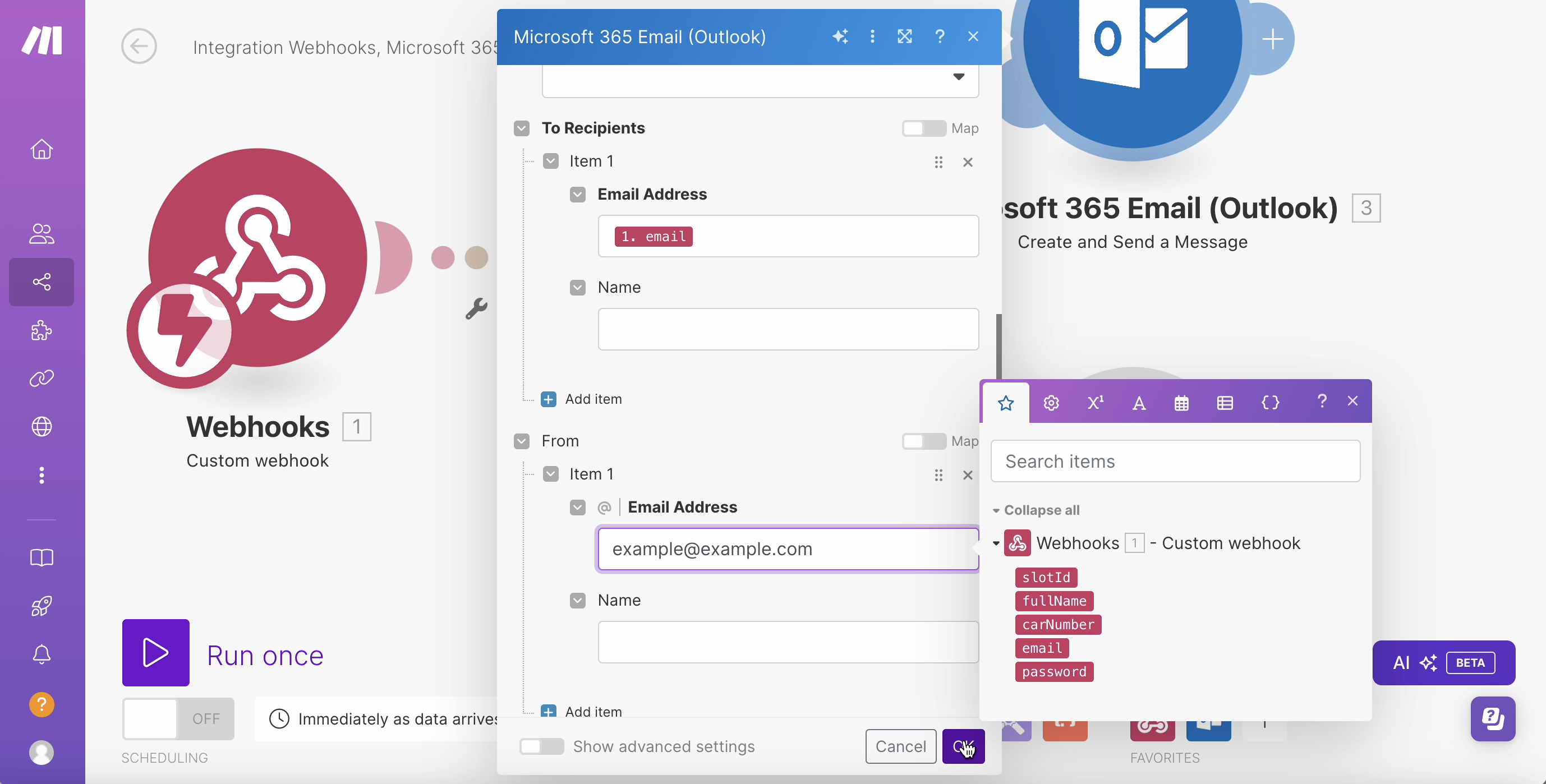Click Cancel button
This screenshot has width=1546, height=784.
(900, 746)
